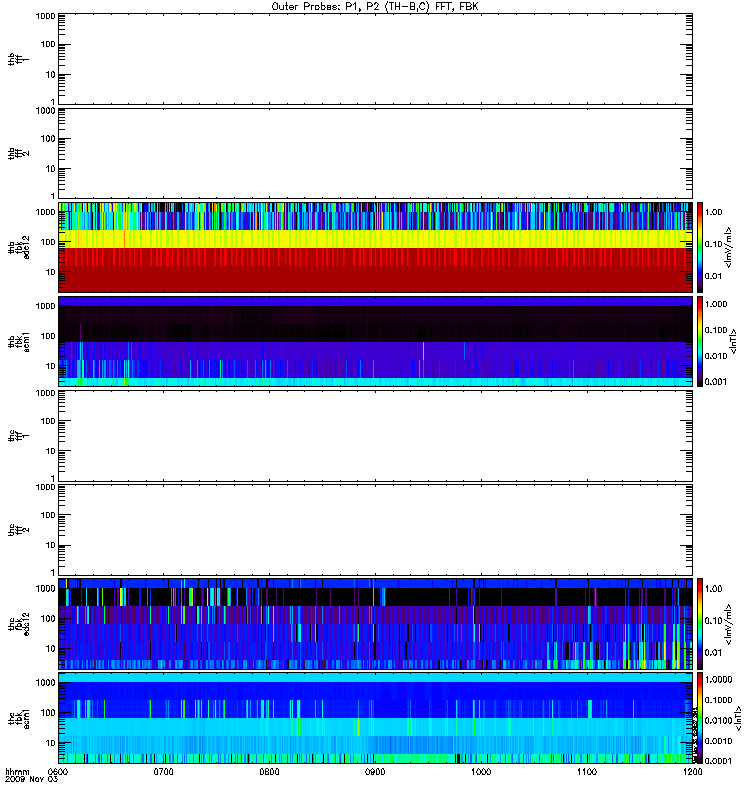Click the mV/m unit label beside thb edc12 color bar
Viewport: 750px width, 800px height.
[728, 247]
